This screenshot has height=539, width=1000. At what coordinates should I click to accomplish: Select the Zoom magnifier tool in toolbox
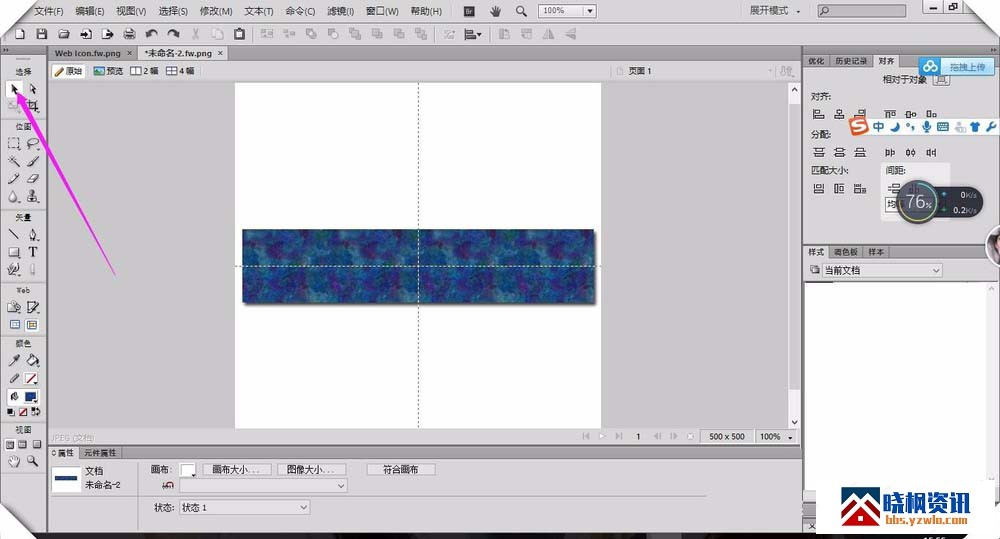pyautogui.click(x=32, y=461)
